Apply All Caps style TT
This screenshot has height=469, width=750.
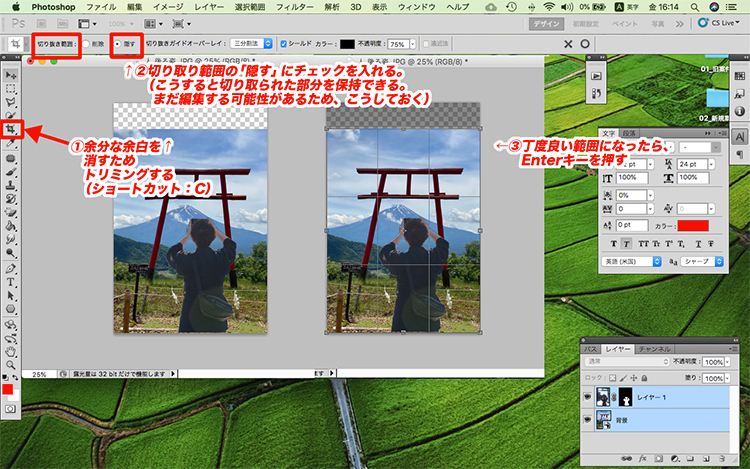pyautogui.click(x=643, y=244)
